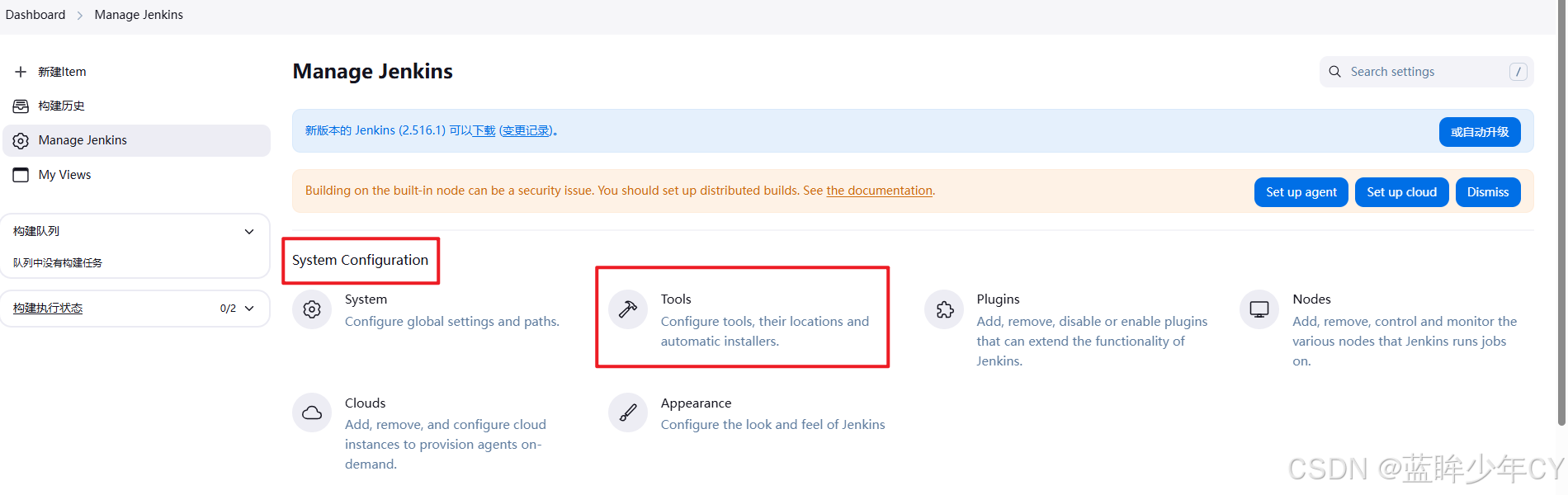Click the Tools hammer icon

point(628,309)
